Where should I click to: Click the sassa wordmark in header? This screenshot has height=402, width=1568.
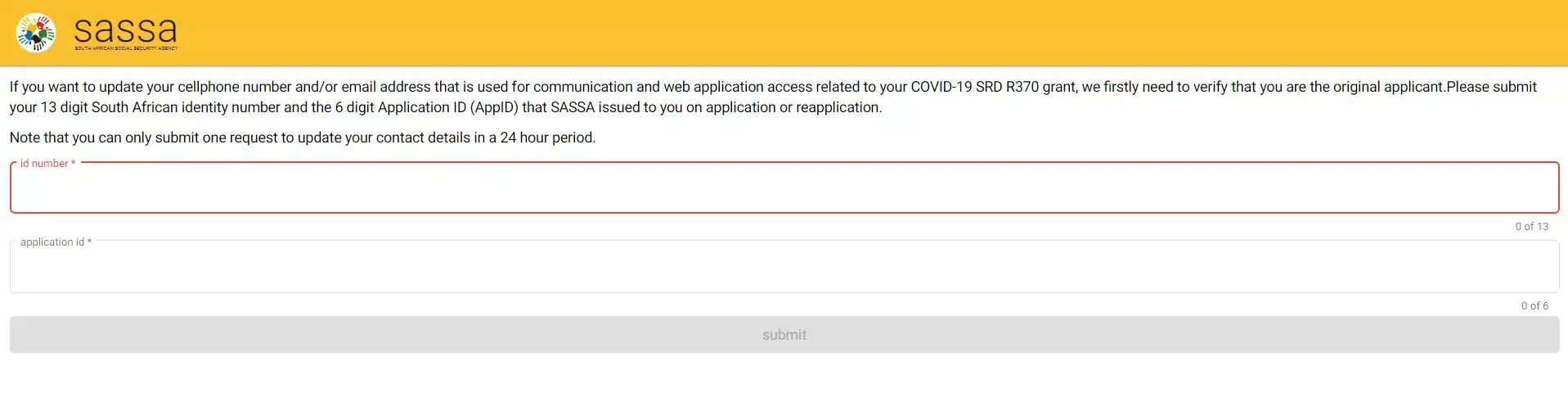[x=125, y=29]
